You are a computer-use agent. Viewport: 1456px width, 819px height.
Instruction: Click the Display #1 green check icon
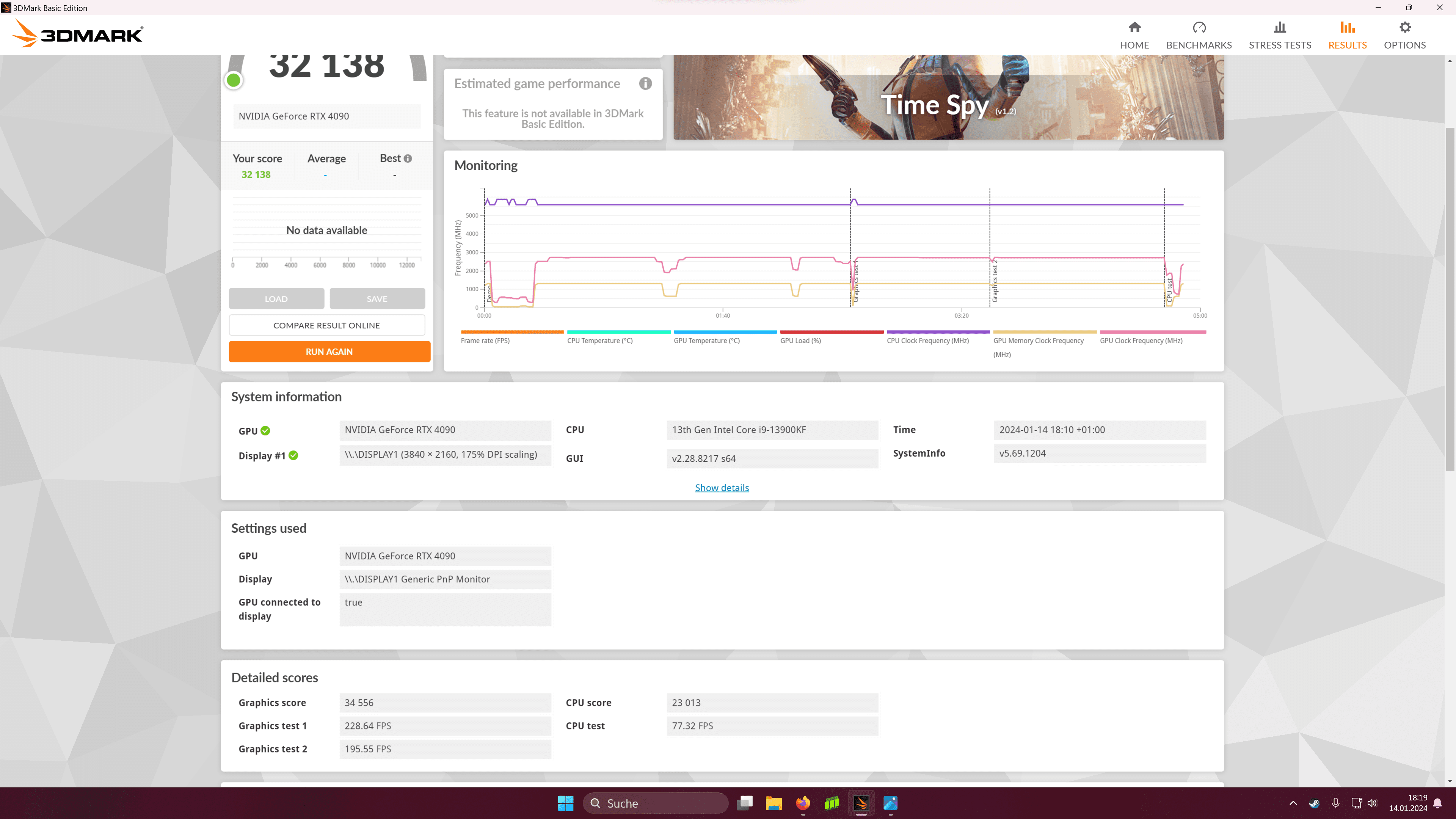pos(293,455)
